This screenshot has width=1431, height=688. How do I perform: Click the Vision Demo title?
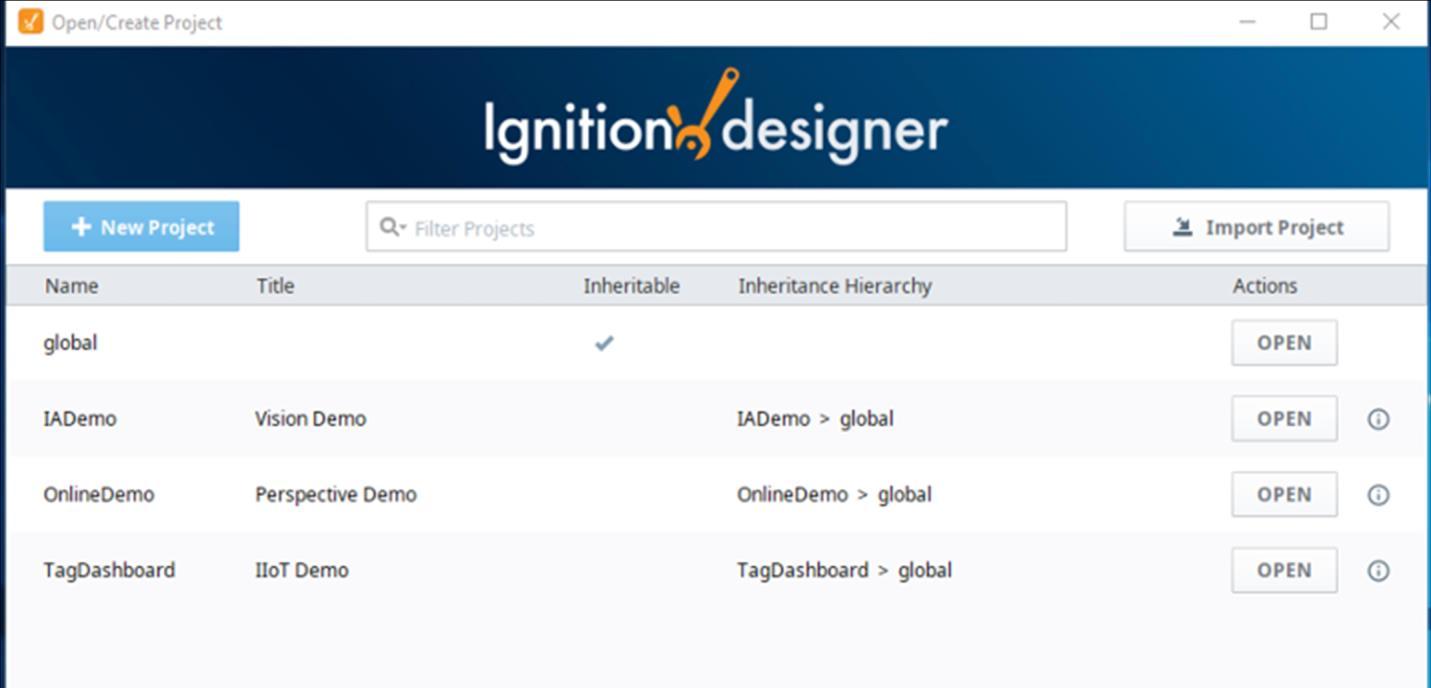point(310,419)
